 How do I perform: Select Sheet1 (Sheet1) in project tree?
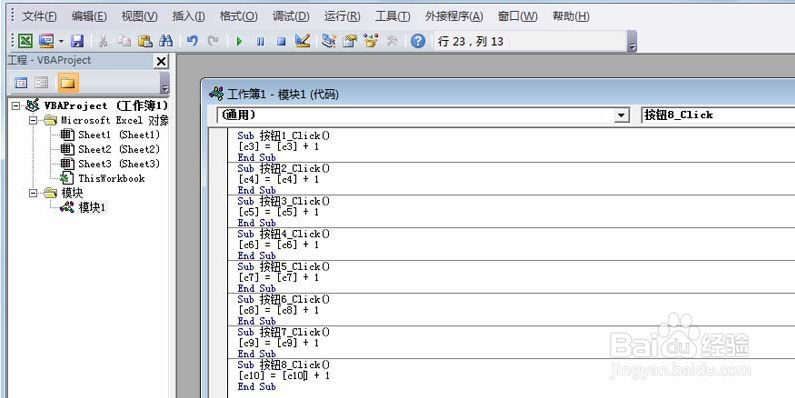119,135
